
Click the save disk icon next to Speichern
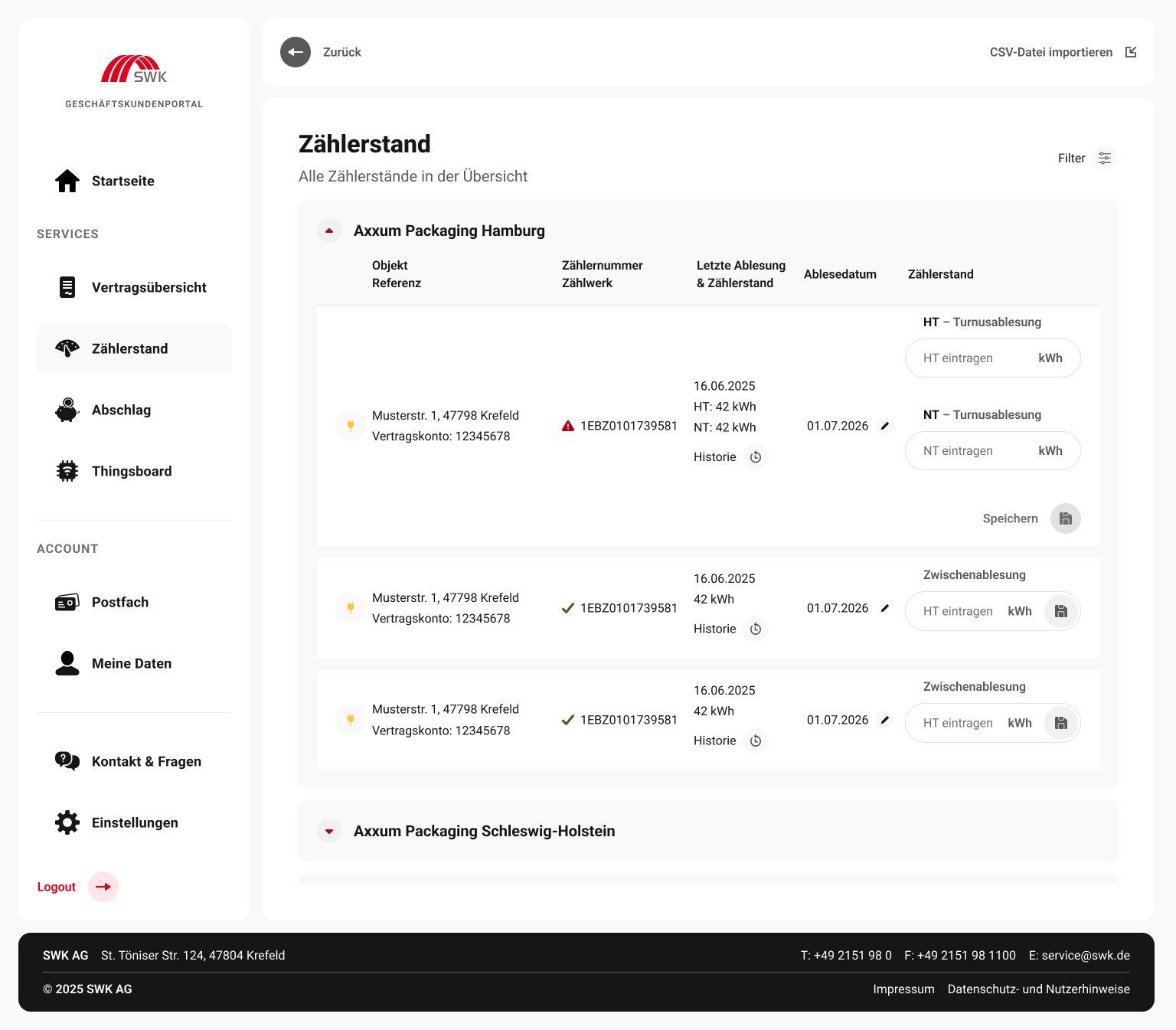pyautogui.click(x=1066, y=518)
